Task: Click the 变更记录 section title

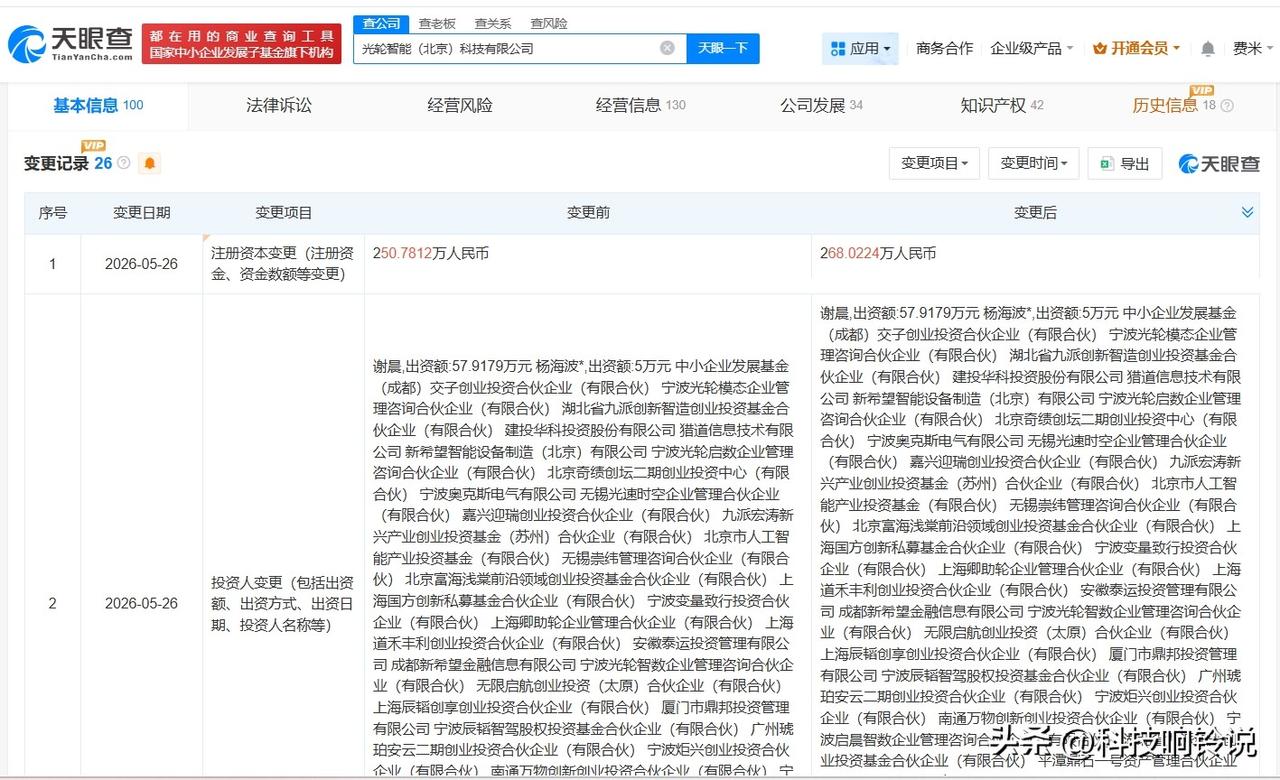Action: point(57,163)
